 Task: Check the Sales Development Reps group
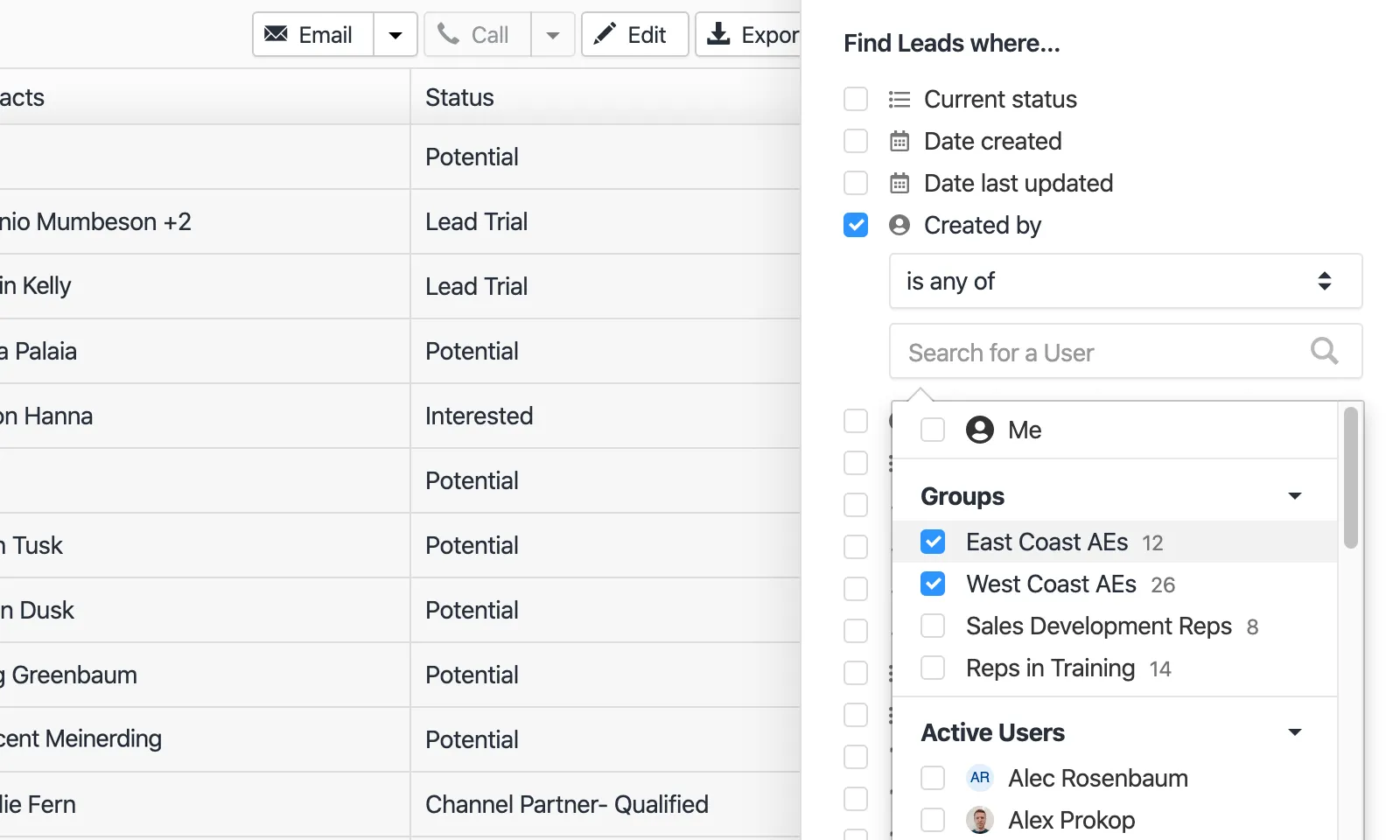(933, 626)
